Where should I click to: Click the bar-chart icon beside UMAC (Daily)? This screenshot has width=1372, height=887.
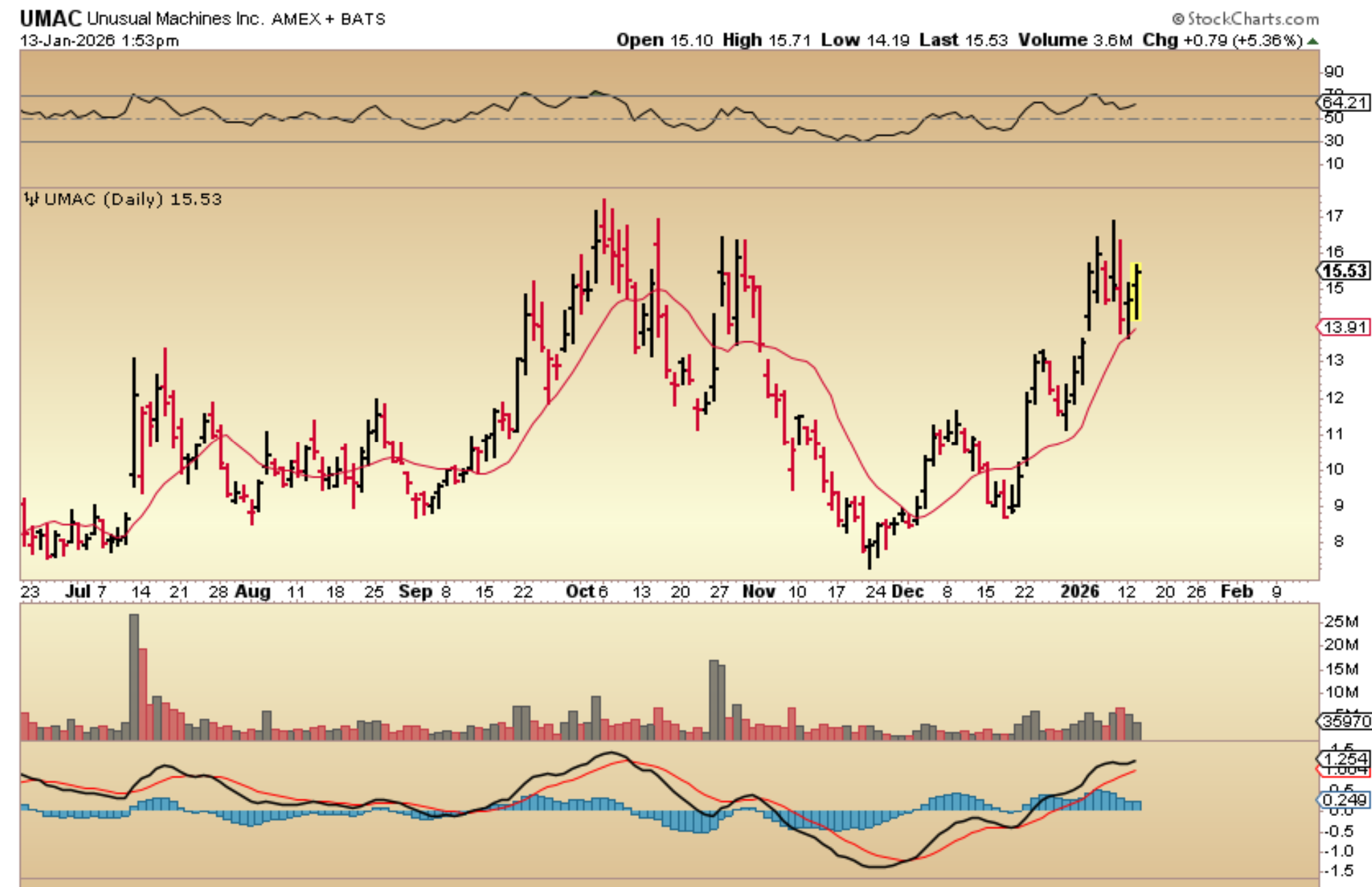point(31,199)
